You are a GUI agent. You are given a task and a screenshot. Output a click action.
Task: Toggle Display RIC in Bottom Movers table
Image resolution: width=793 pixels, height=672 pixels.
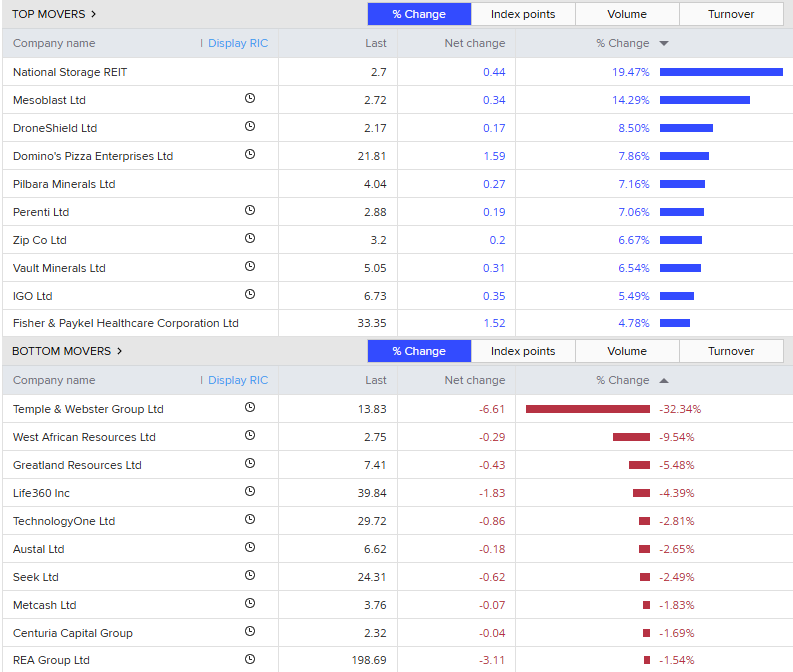click(x=237, y=380)
